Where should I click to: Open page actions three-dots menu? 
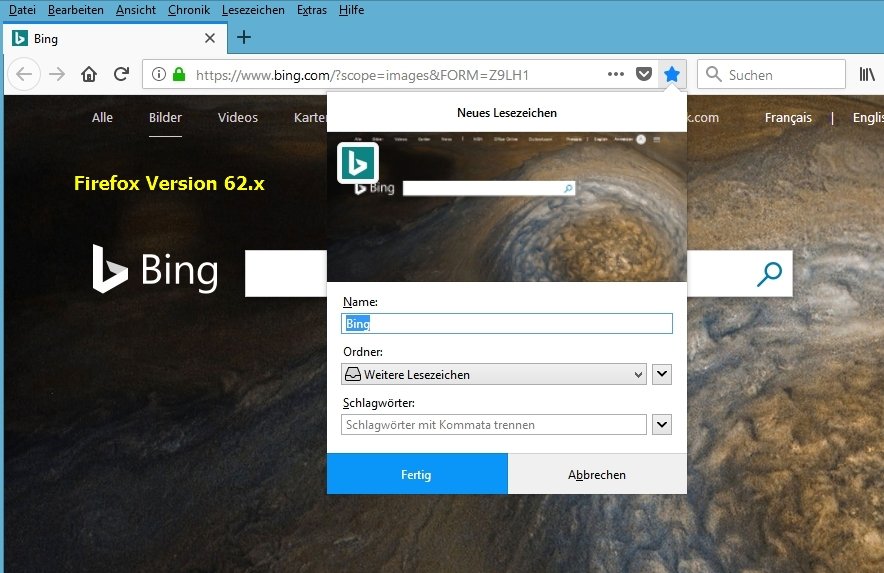pos(616,74)
